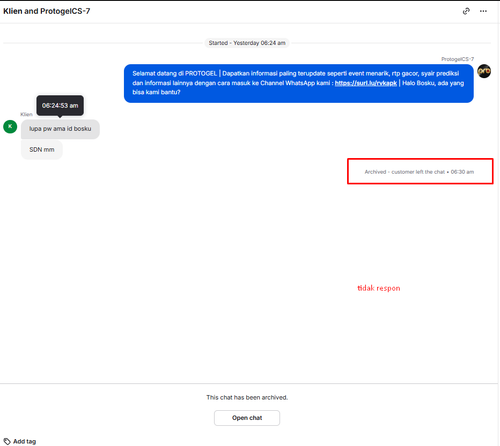Open the Add tag option

[20, 441]
